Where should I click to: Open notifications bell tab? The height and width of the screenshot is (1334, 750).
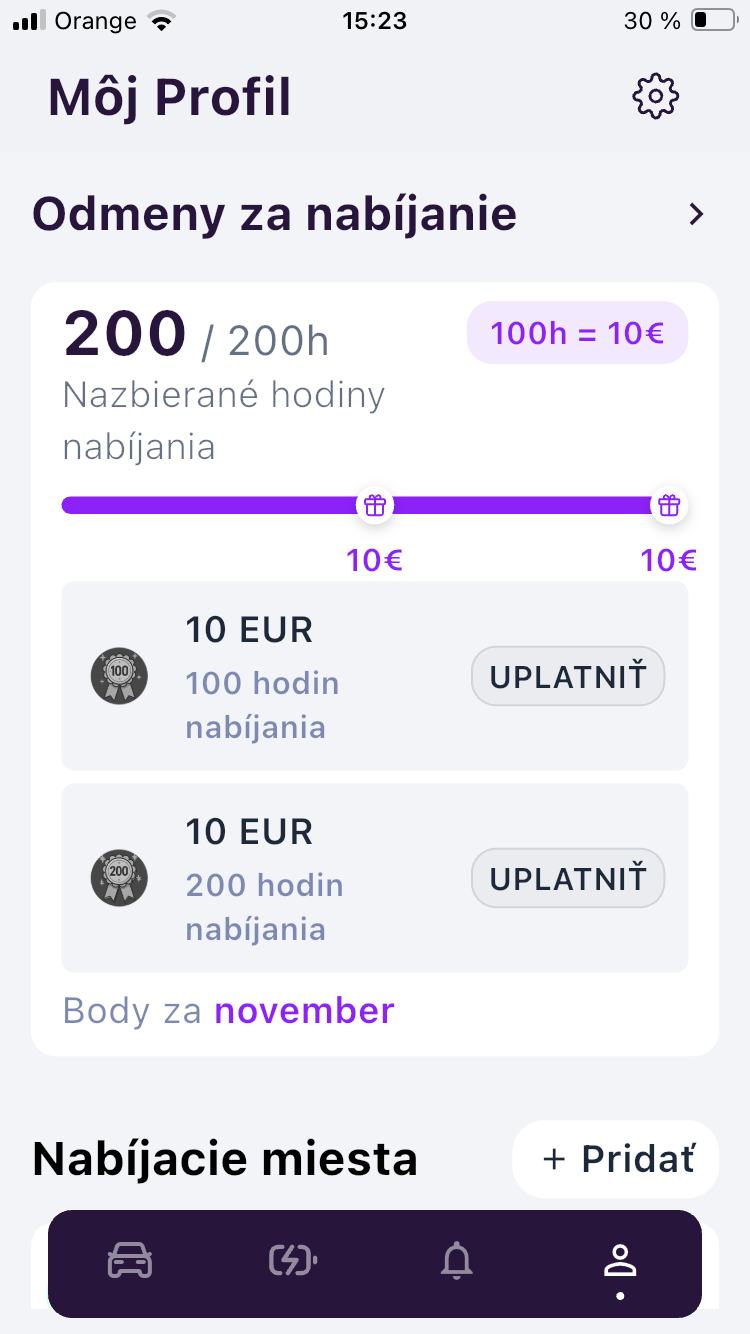[457, 1261]
